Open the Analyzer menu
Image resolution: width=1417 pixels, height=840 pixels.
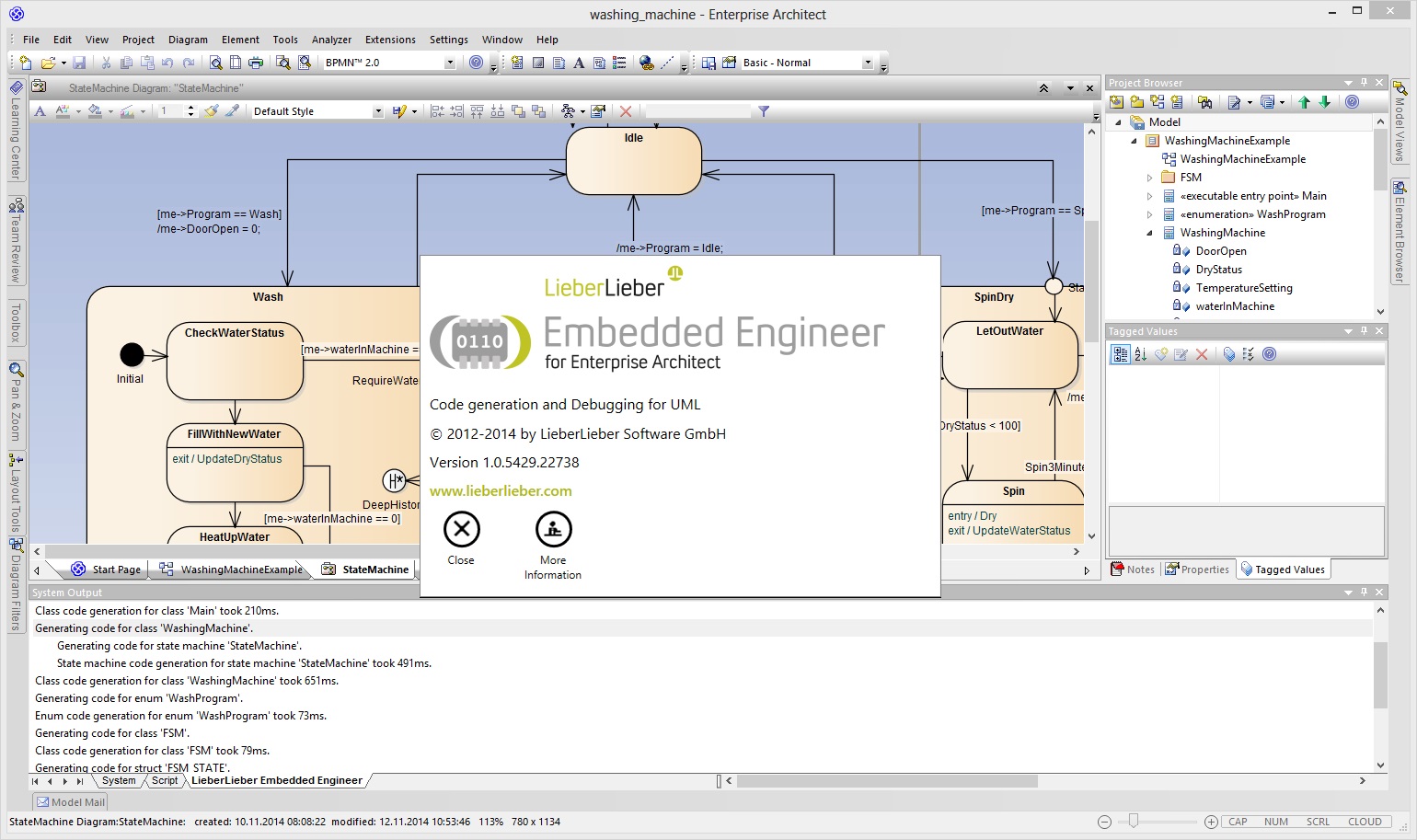(x=331, y=40)
